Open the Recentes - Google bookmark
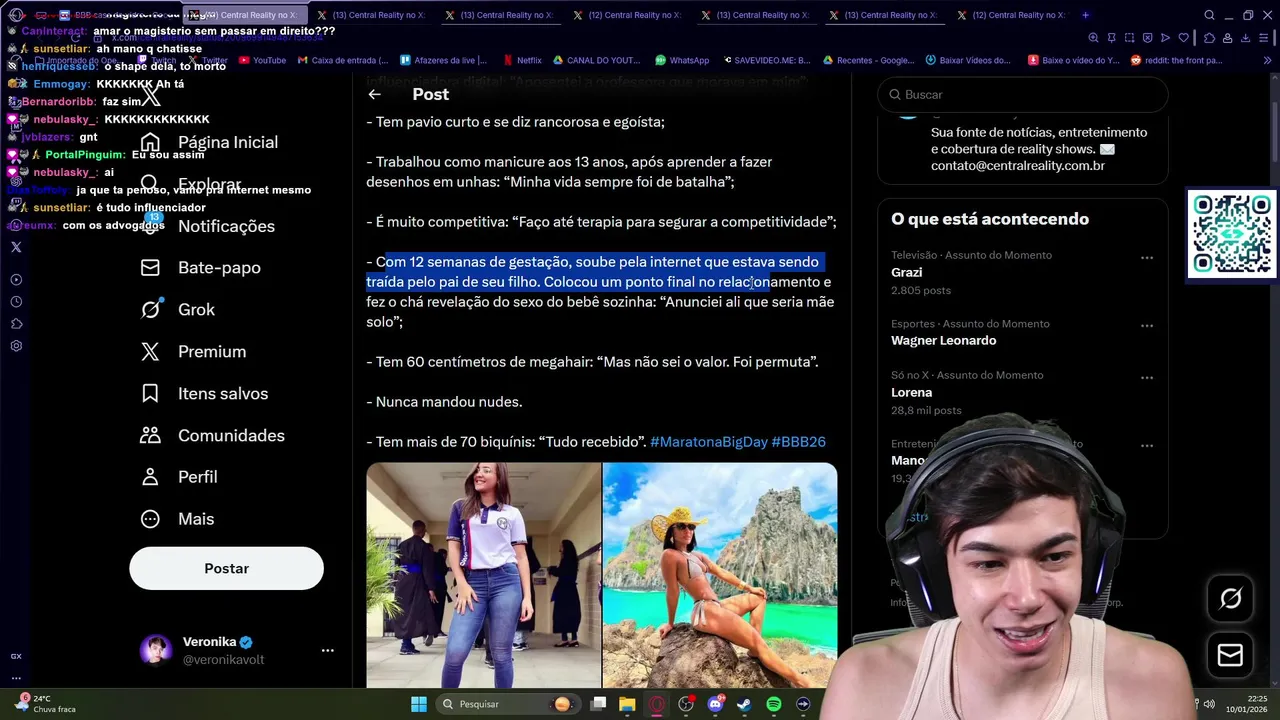The height and width of the screenshot is (720, 1280). pyautogui.click(x=868, y=60)
